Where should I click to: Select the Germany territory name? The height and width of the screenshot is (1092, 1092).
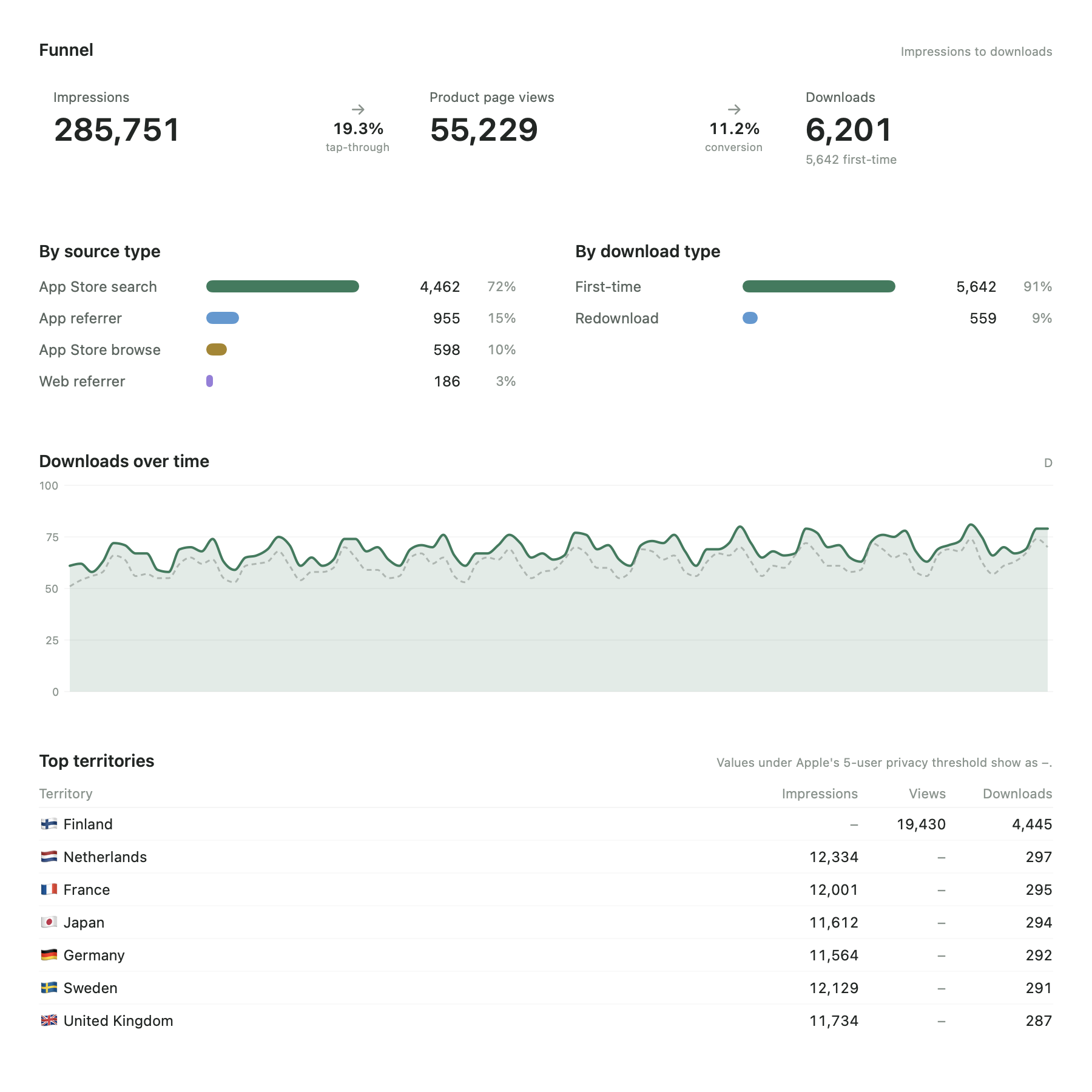[94, 955]
